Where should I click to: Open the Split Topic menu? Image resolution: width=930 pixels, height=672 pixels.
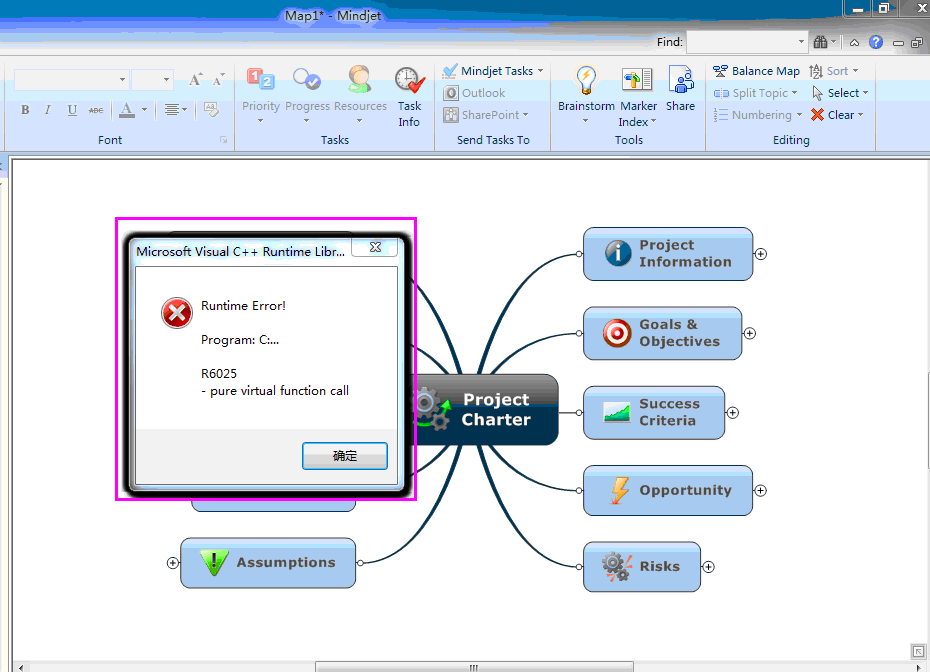click(756, 93)
